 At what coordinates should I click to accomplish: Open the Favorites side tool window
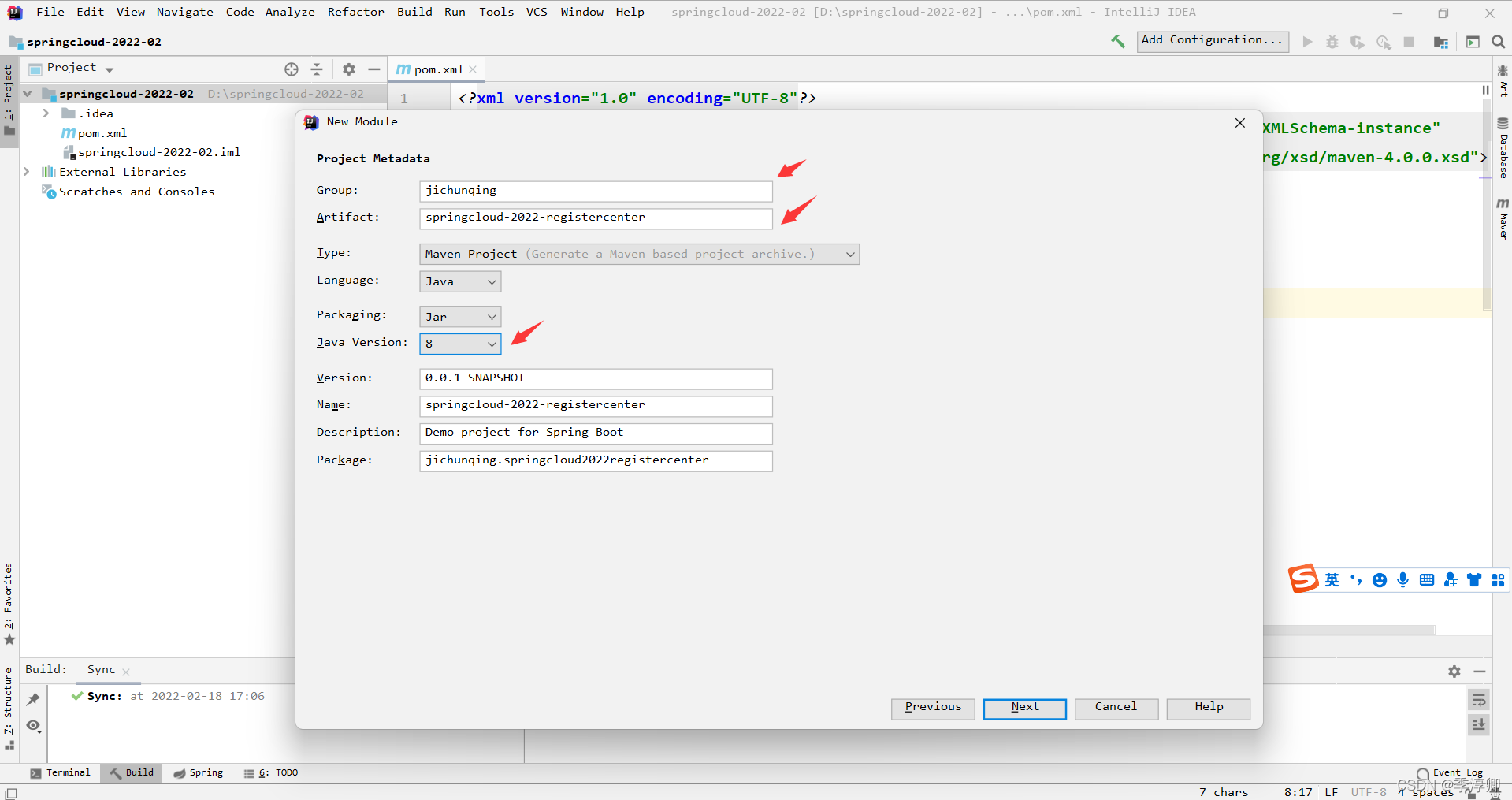(9, 604)
